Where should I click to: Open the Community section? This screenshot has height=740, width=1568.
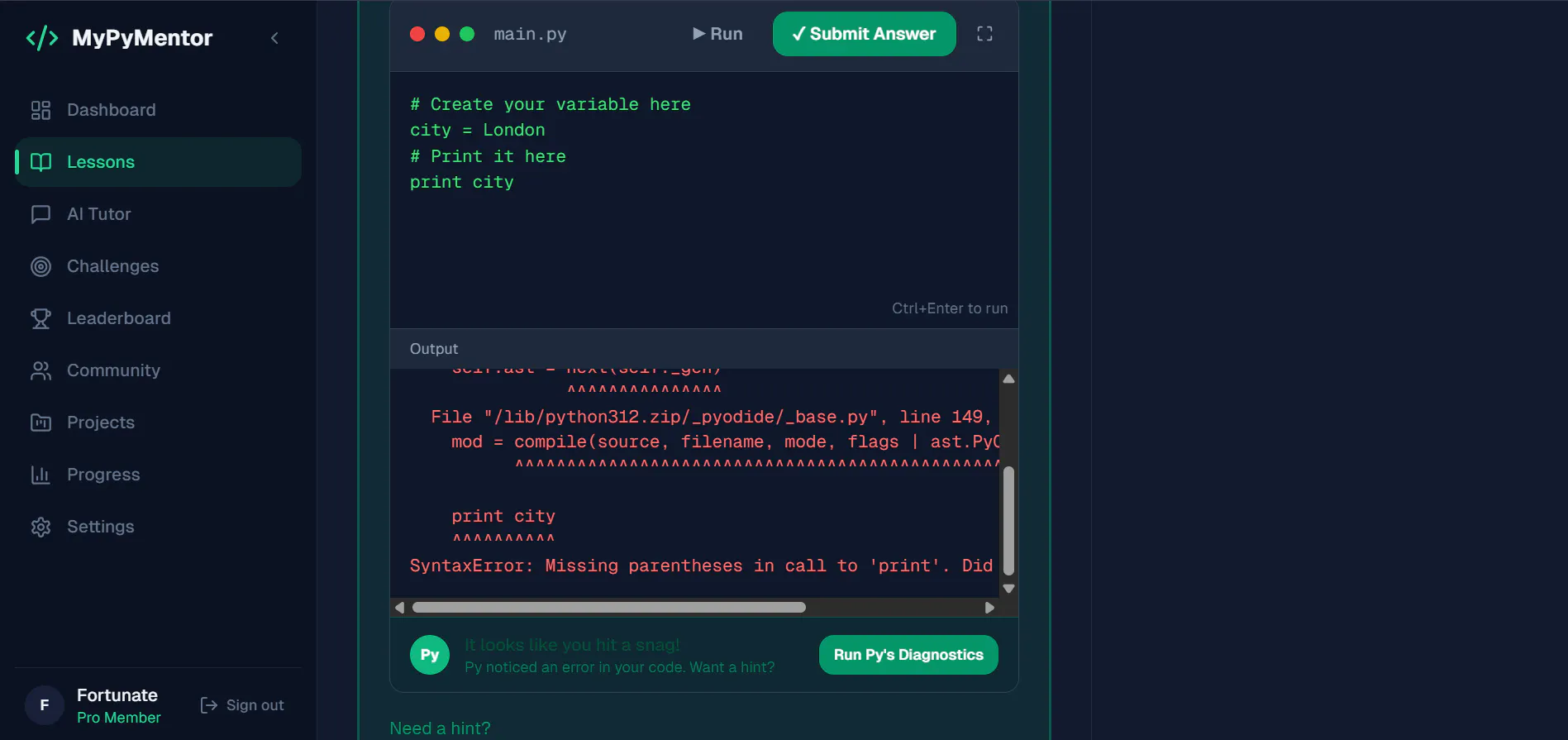coord(158,370)
